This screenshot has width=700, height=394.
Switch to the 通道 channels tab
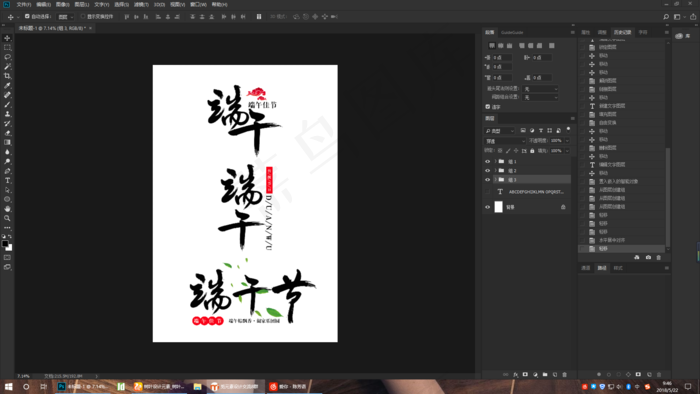pos(586,268)
